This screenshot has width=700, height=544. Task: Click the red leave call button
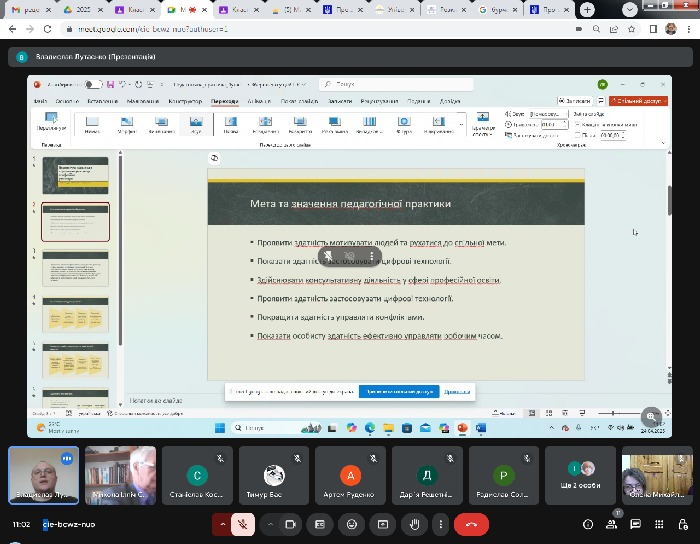coord(471,524)
